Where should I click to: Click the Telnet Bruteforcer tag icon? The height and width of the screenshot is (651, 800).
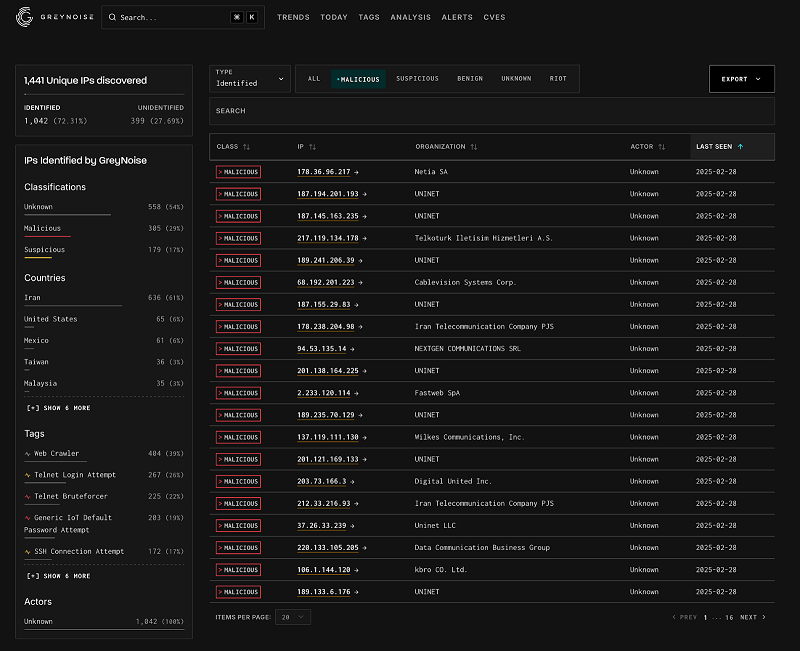28,496
